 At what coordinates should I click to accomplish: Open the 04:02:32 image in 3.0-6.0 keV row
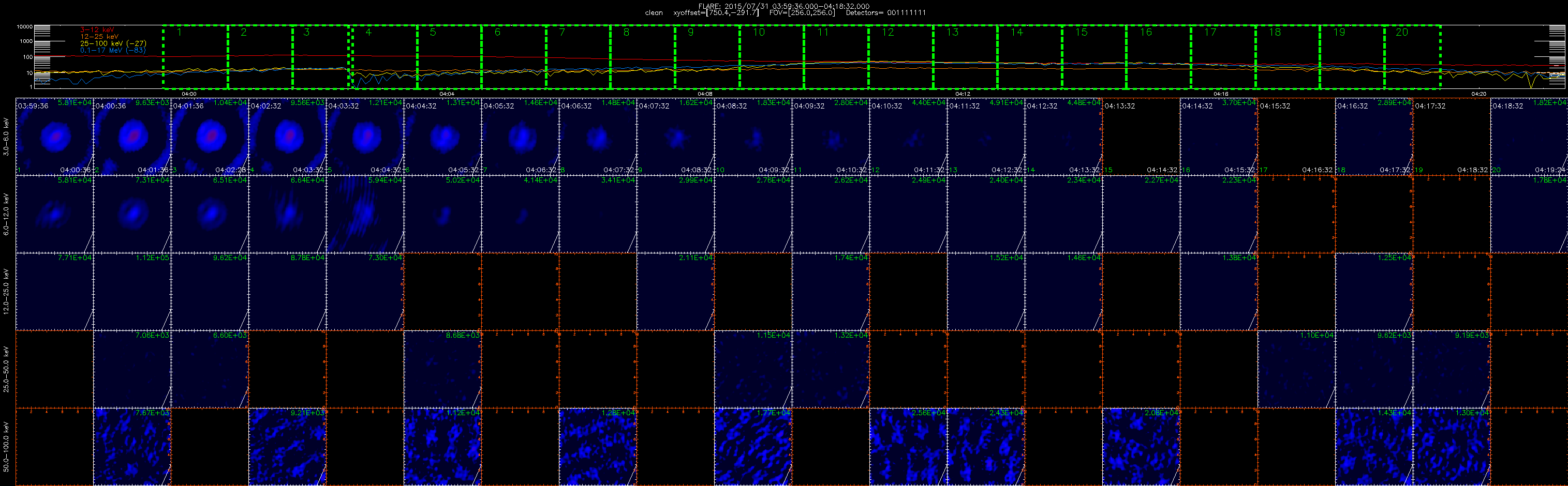287,136
